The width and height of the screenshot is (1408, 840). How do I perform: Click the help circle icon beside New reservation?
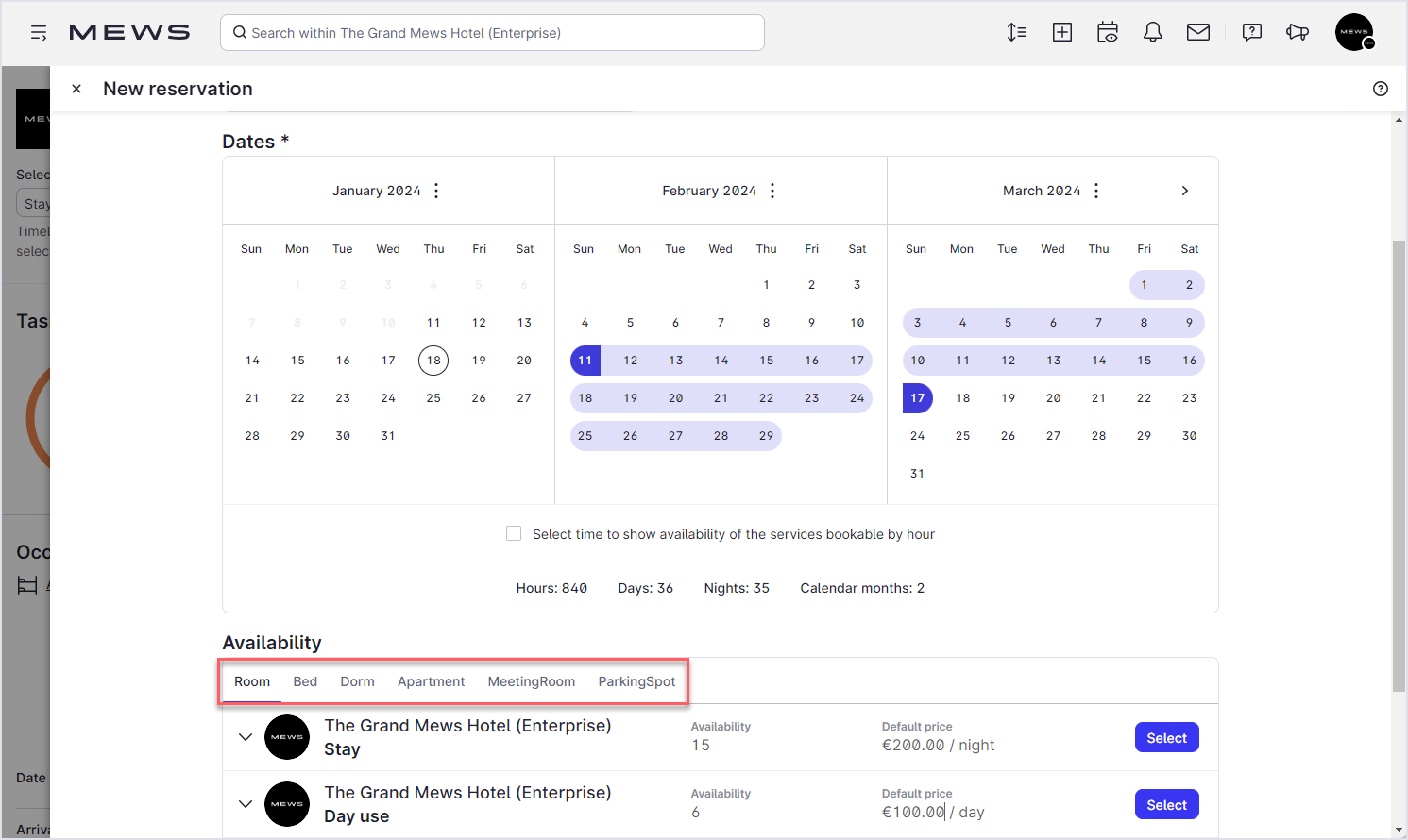coord(1381,89)
